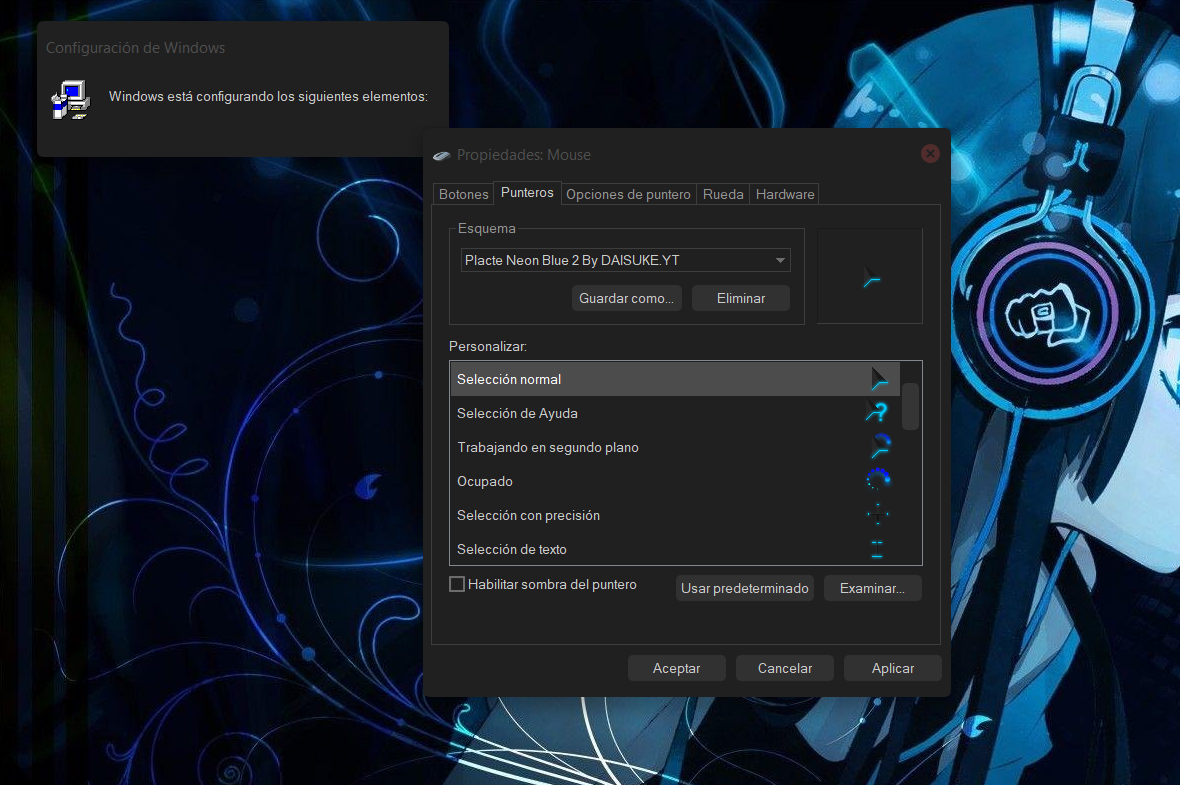Select the Ocupado entry in the Personalizar list
Viewport: 1180px width, 785px height.
[600, 481]
